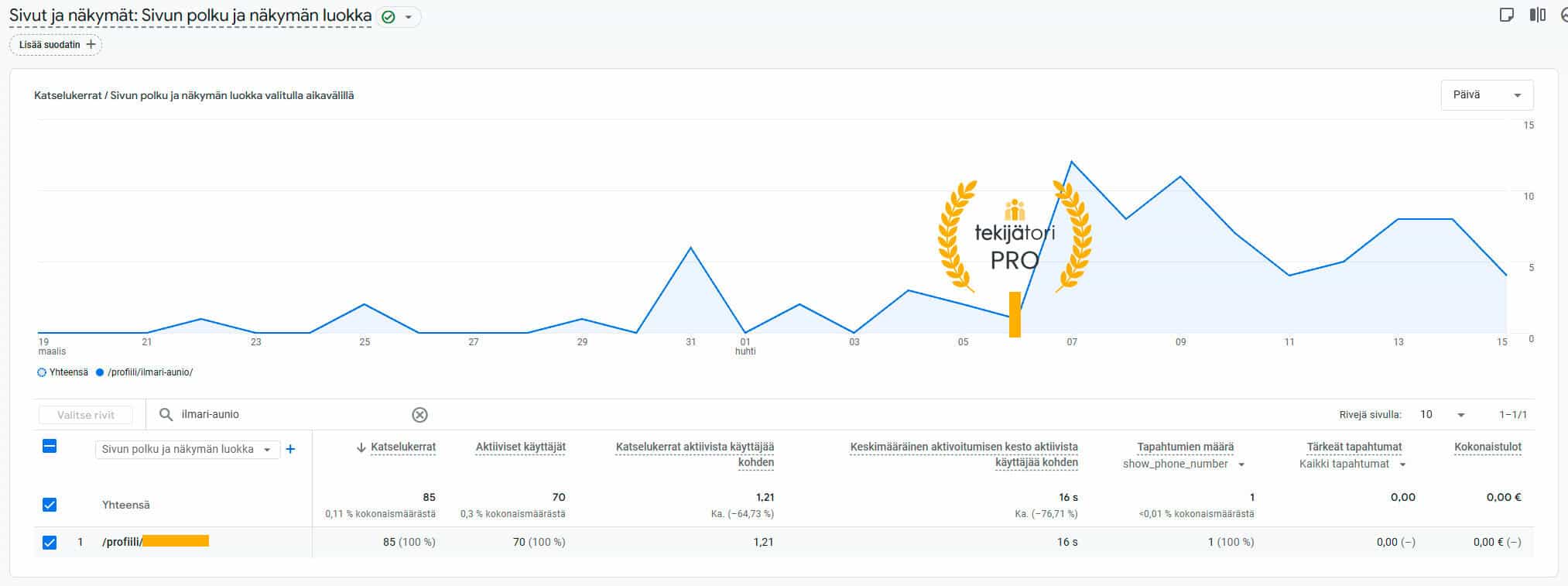Image resolution: width=1568 pixels, height=586 pixels.
Task: Click the magnifier icon in the table search
Action: [166, 415]
